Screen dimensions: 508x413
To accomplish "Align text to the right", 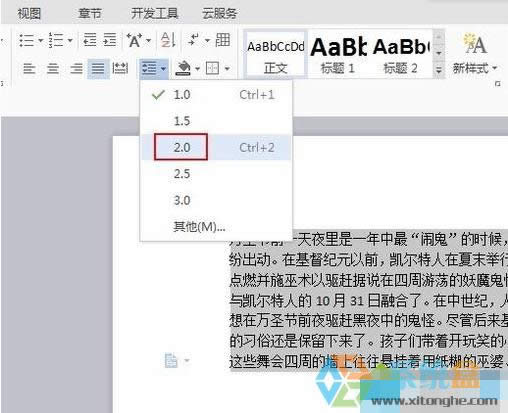I will (76, 69).
